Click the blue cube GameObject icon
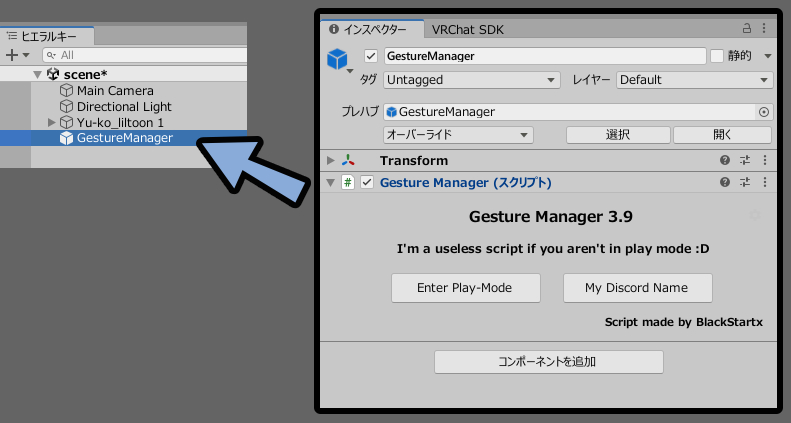 337,59
